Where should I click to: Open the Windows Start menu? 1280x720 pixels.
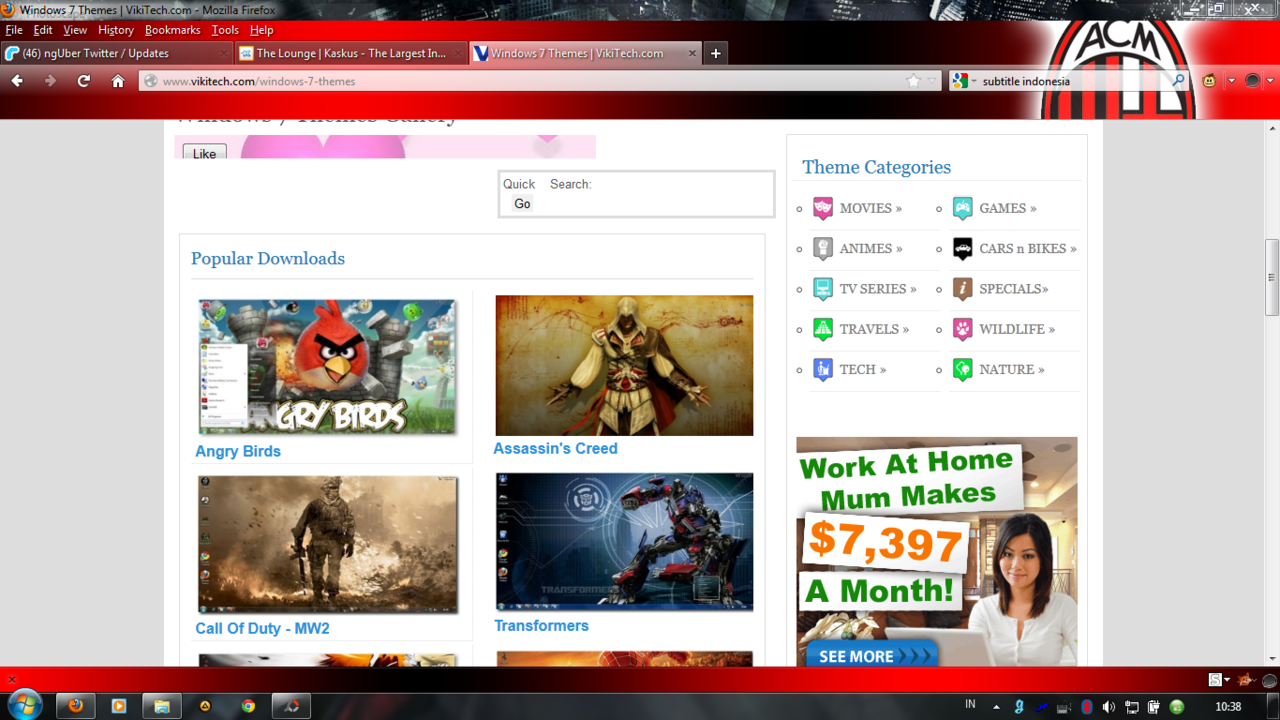click(x=23, y=705)
